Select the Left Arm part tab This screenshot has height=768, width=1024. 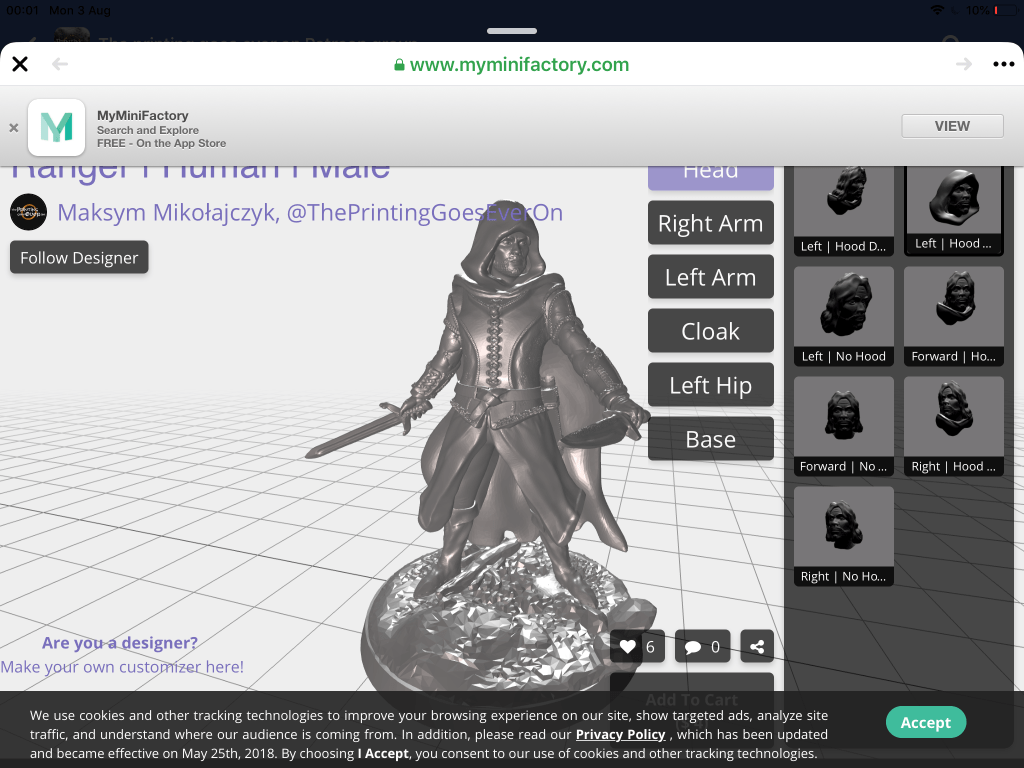point(710,278)
